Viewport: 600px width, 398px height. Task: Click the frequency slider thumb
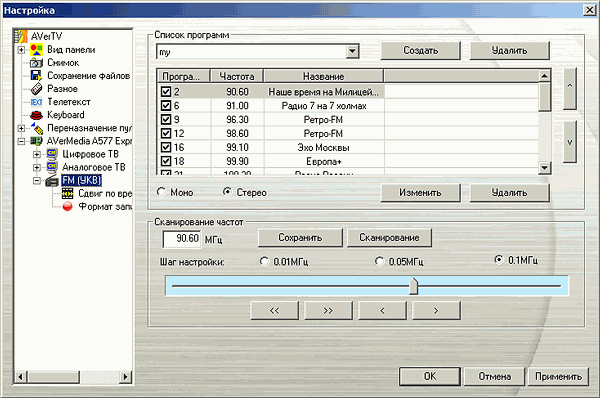pos(413,286)
